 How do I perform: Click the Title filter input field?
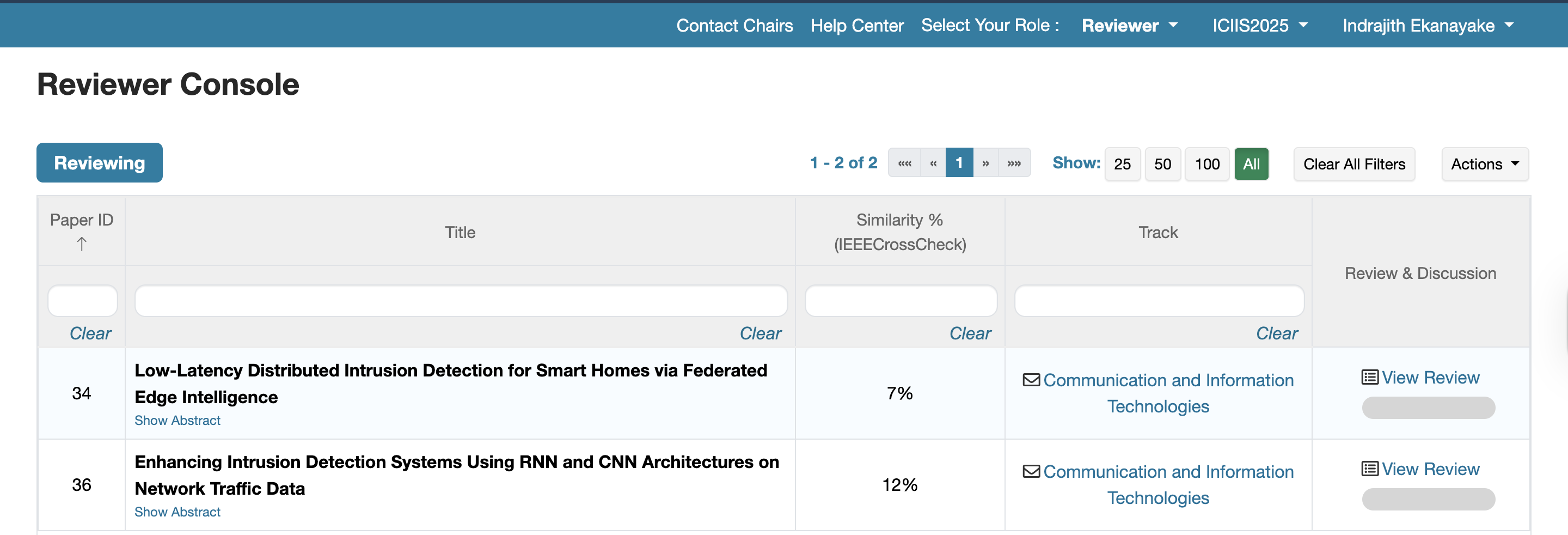tap(461, 301)
